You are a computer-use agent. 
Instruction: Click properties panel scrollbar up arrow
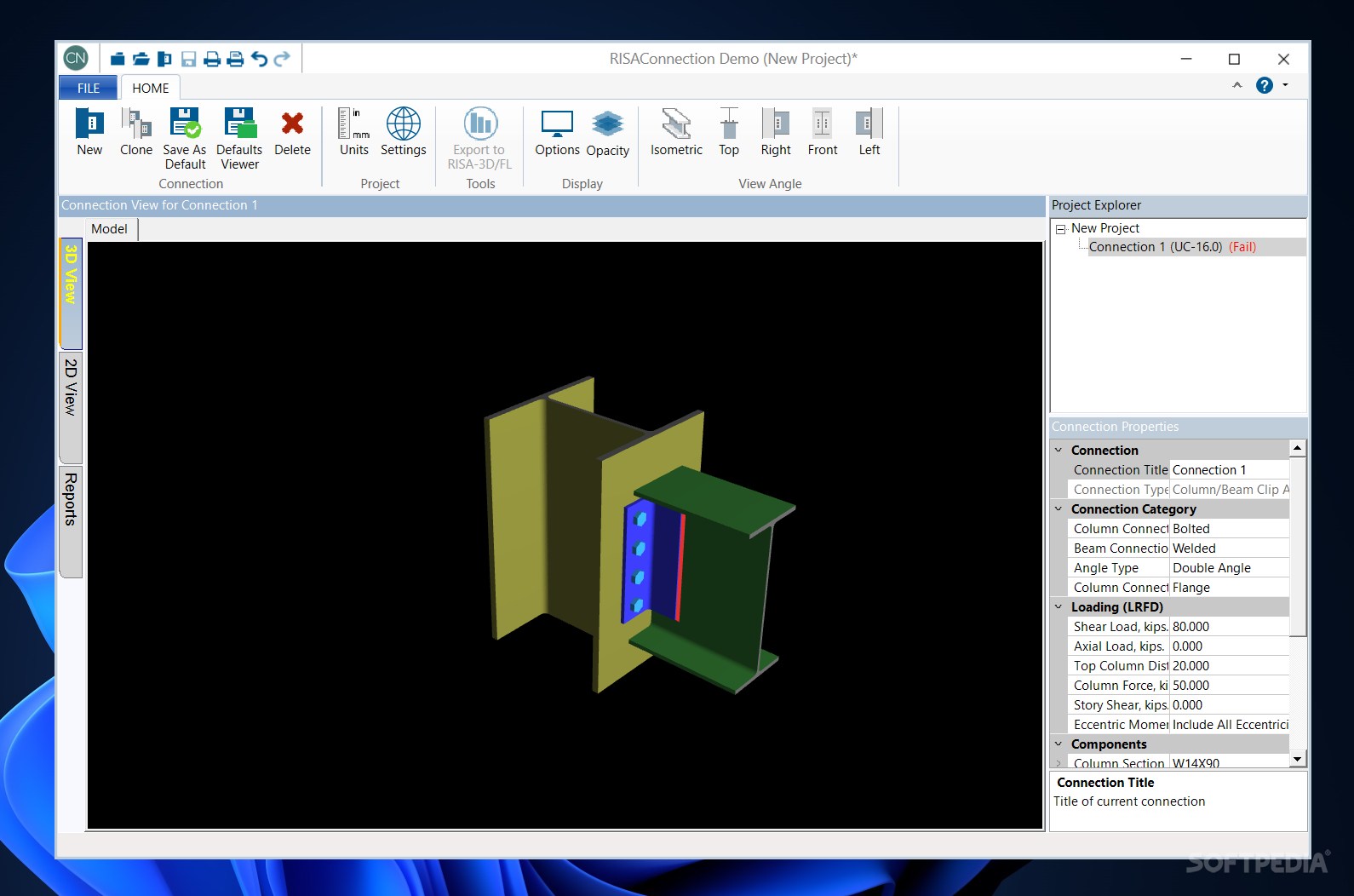1298,448
